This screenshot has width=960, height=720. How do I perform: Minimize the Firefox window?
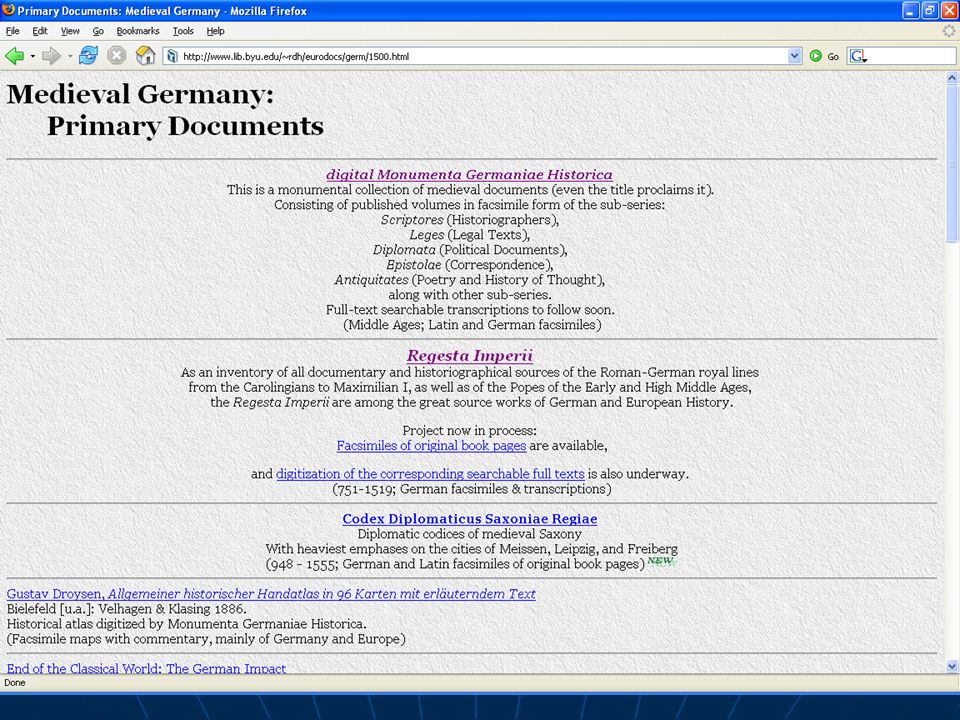tap(910, 10)
